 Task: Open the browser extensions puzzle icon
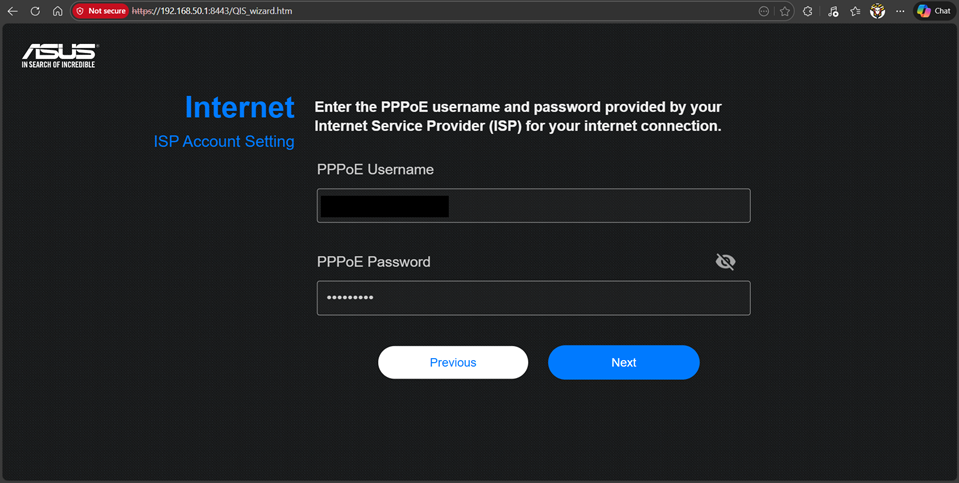808,11
